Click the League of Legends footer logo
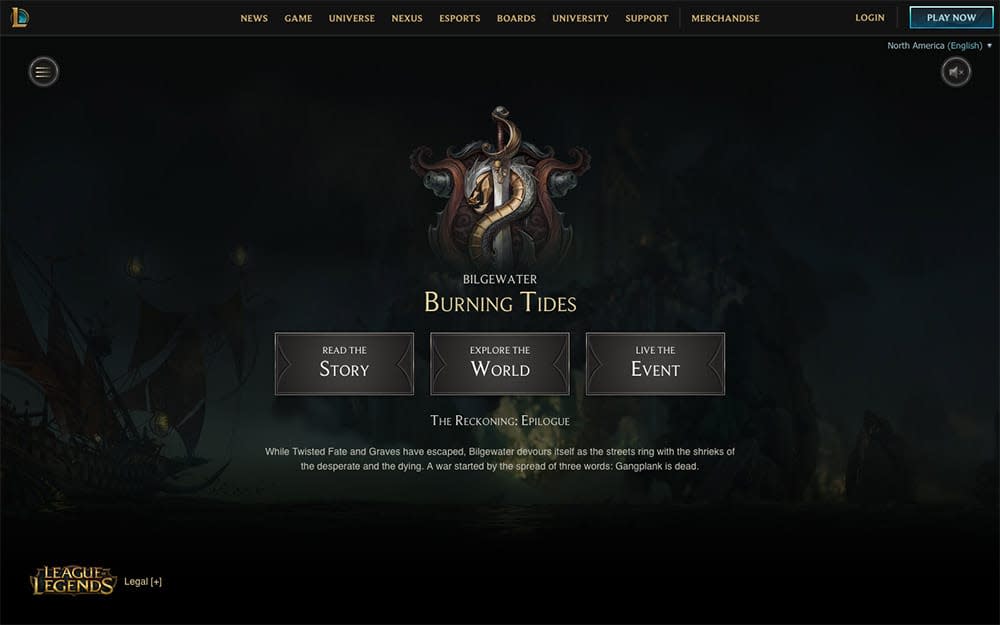The width and height of the screenshot is (1000, 625). tap(74, 580)
